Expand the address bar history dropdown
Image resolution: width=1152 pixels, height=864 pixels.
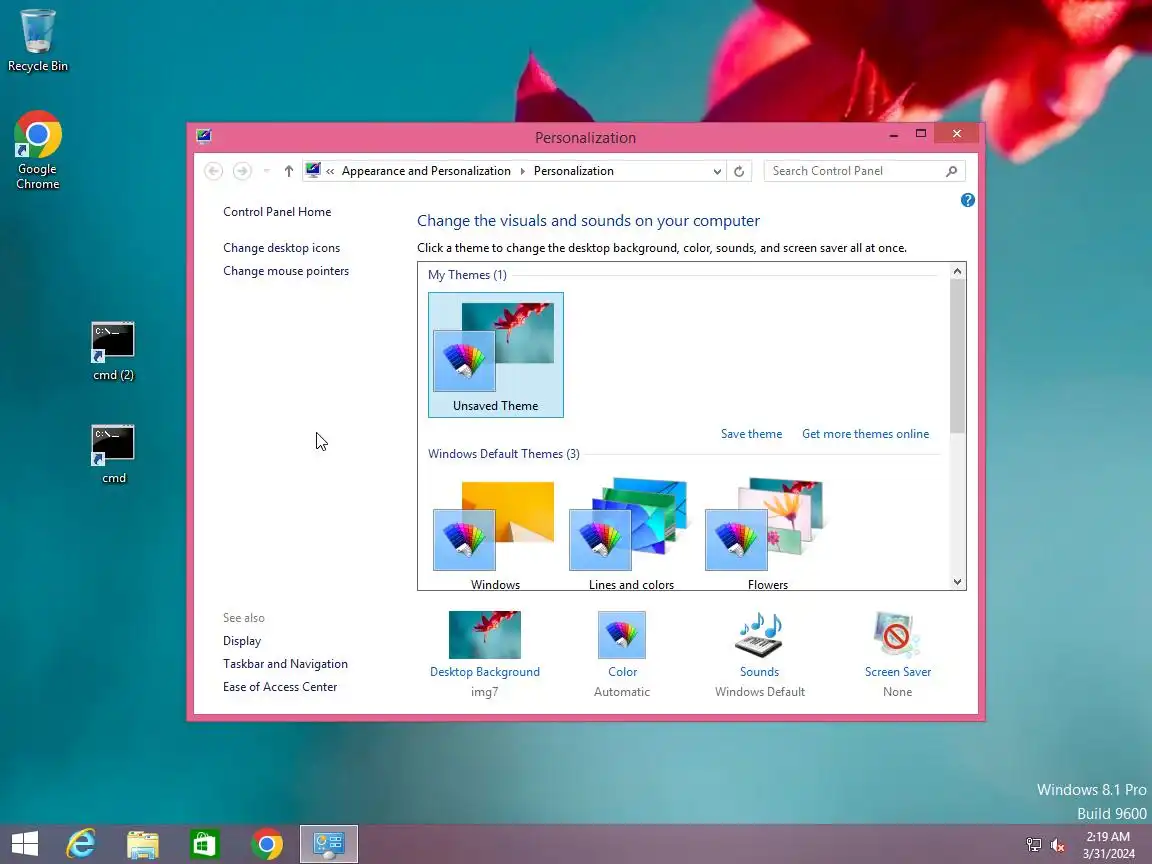717,171
